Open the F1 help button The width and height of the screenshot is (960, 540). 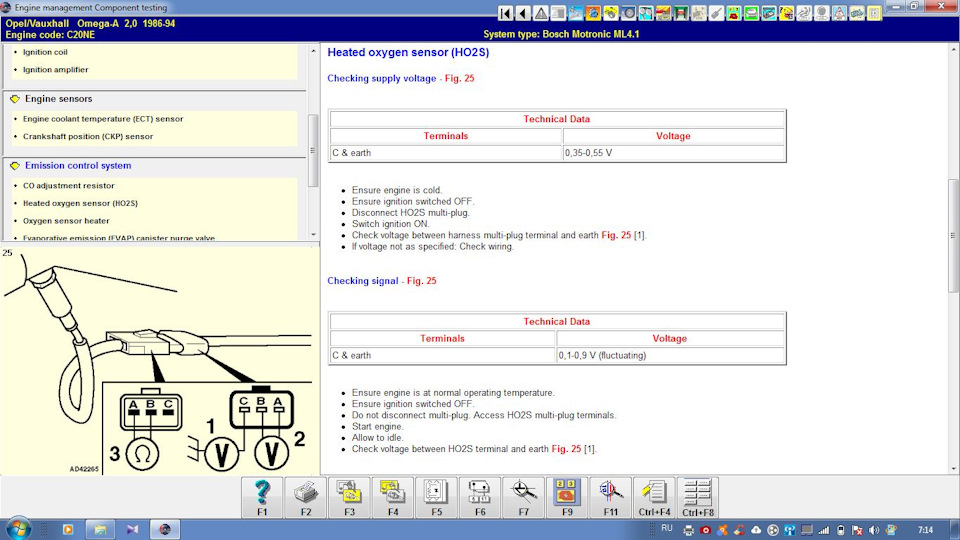pyautogui.click(x=262, y=497)
